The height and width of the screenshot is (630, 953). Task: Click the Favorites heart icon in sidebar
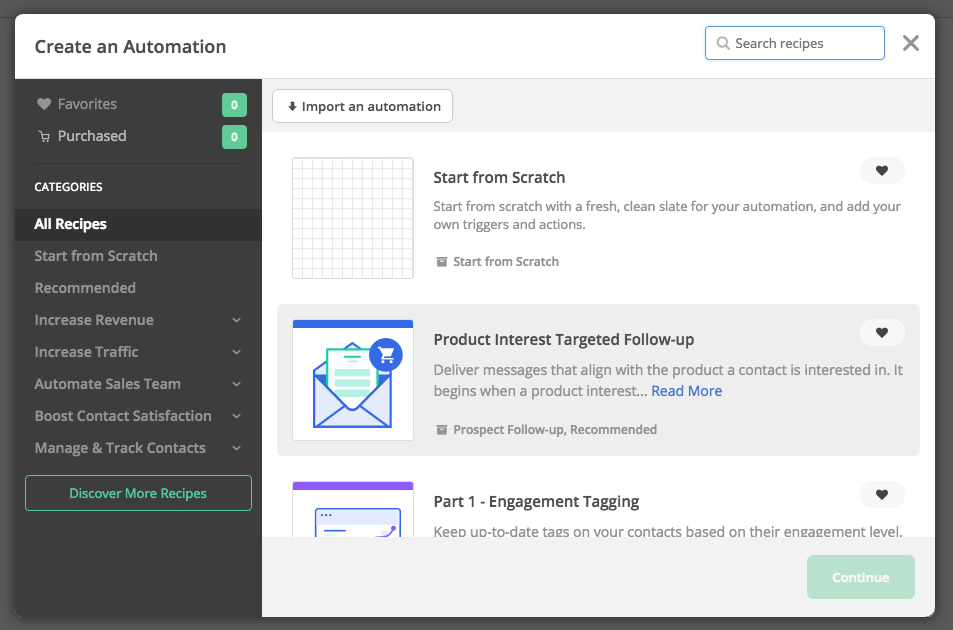coord(44,103)
